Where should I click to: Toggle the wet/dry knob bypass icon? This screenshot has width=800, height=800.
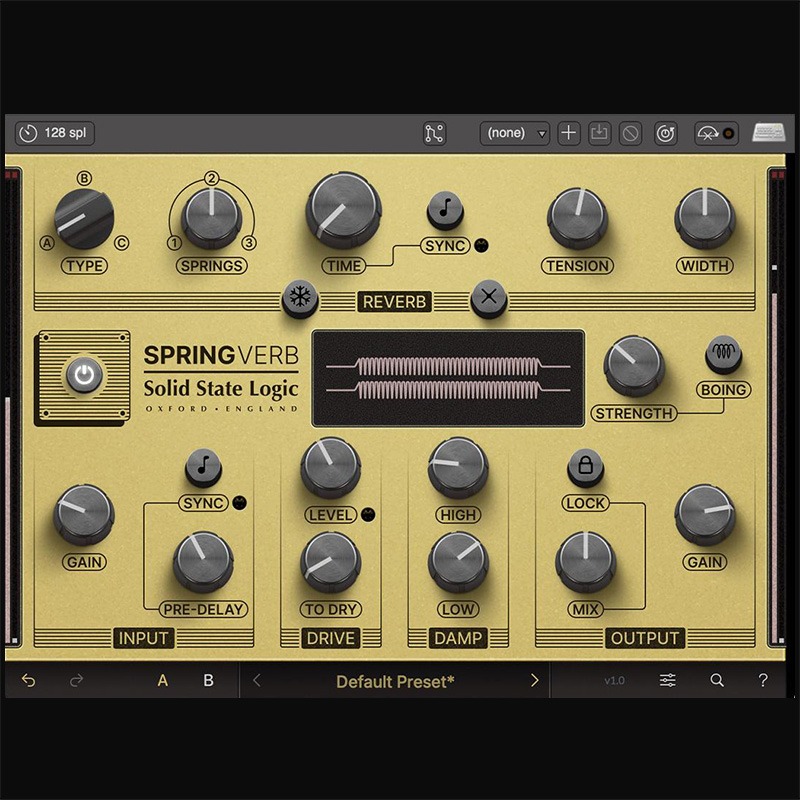(x=716, y=134)
